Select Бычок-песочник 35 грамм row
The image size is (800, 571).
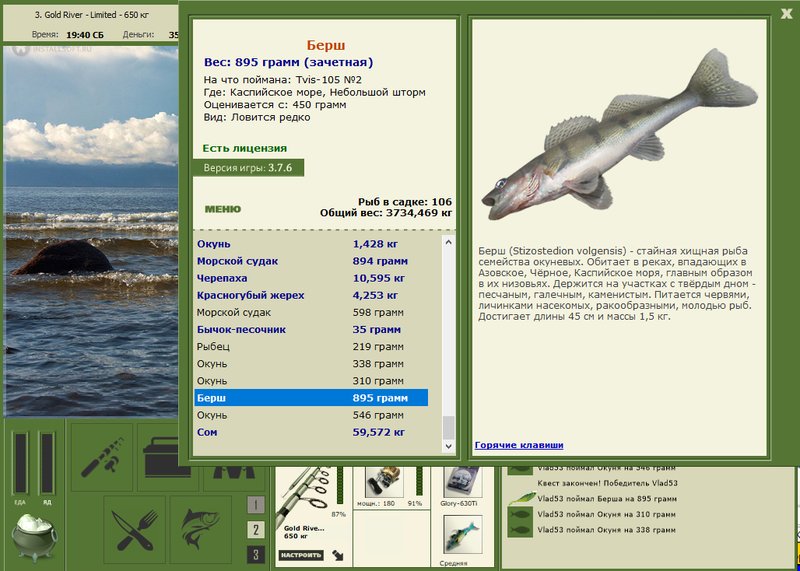coord(311,330)
